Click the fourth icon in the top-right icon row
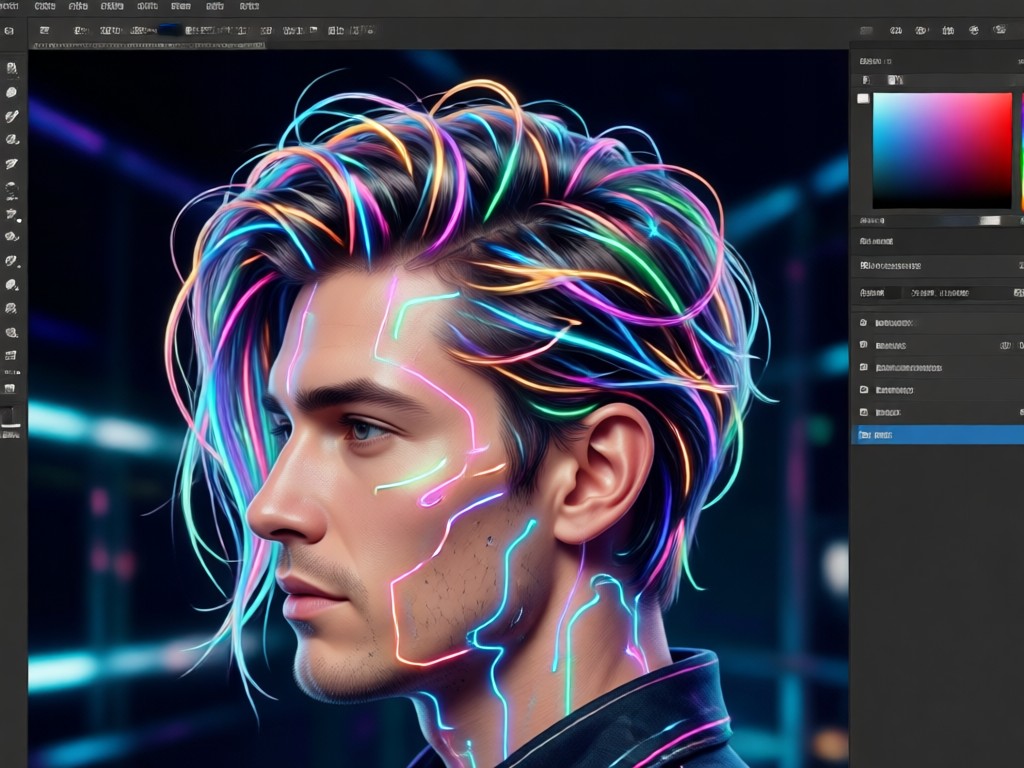This screenshot has height=768, width=1024. click(948, 30)
